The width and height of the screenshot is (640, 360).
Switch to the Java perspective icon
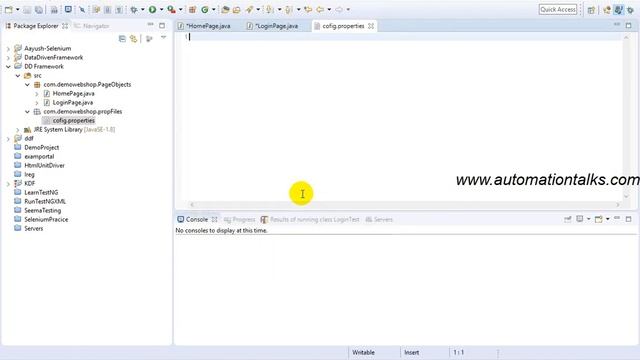click(619, 10)
